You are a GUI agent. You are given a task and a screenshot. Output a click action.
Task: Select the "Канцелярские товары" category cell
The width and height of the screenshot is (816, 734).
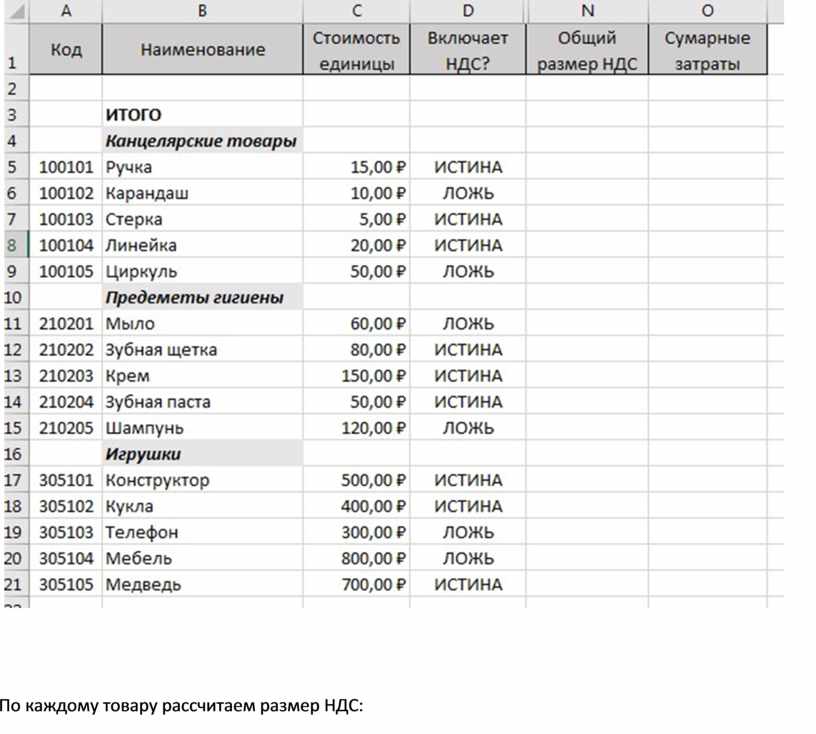(202, 141)
